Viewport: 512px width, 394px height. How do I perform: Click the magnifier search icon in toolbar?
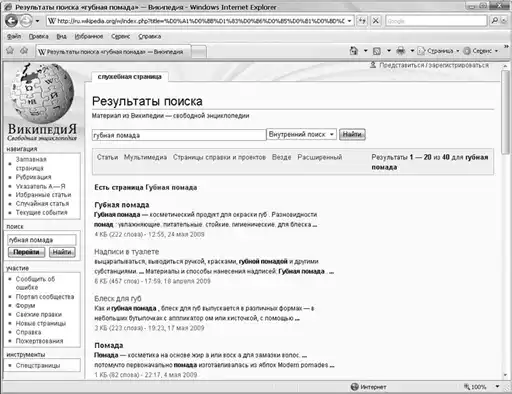coord(495,21)
